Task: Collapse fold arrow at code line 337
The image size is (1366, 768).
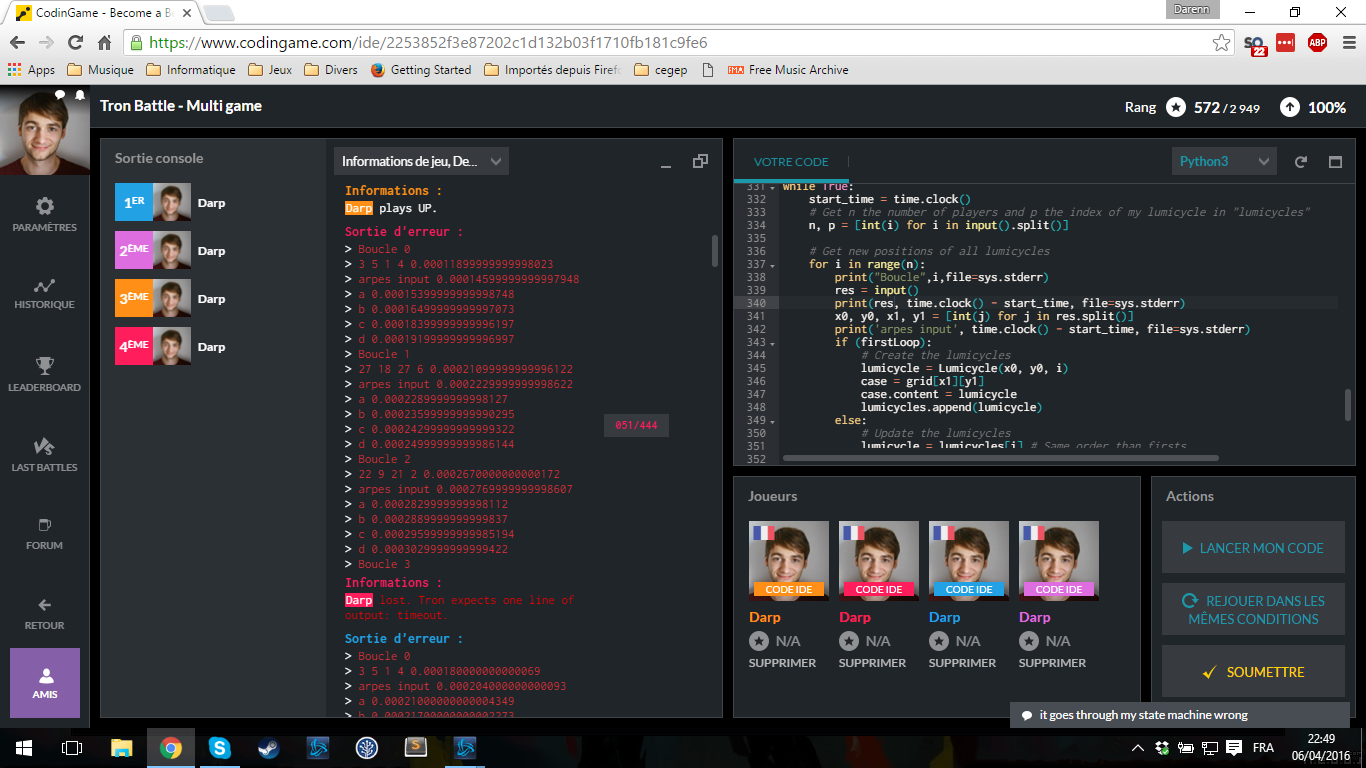Action: click(x=773, y=265)
